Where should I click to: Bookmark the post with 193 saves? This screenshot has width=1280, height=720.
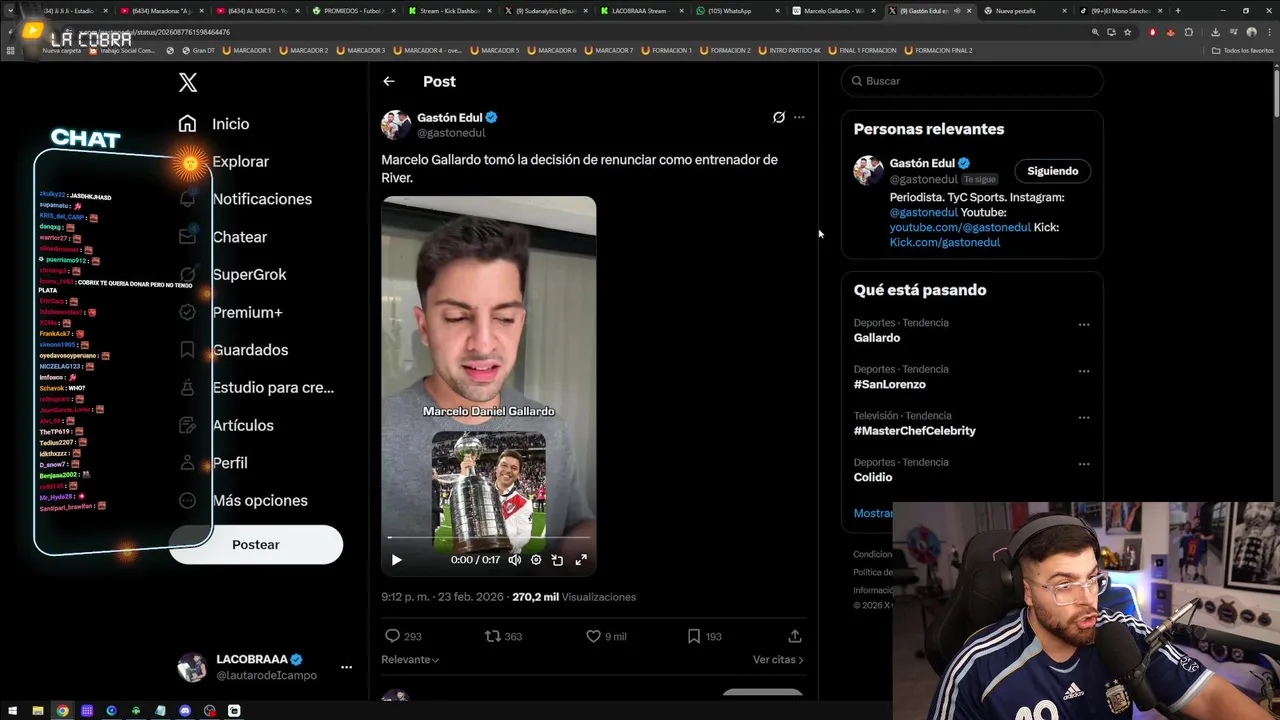694,636
